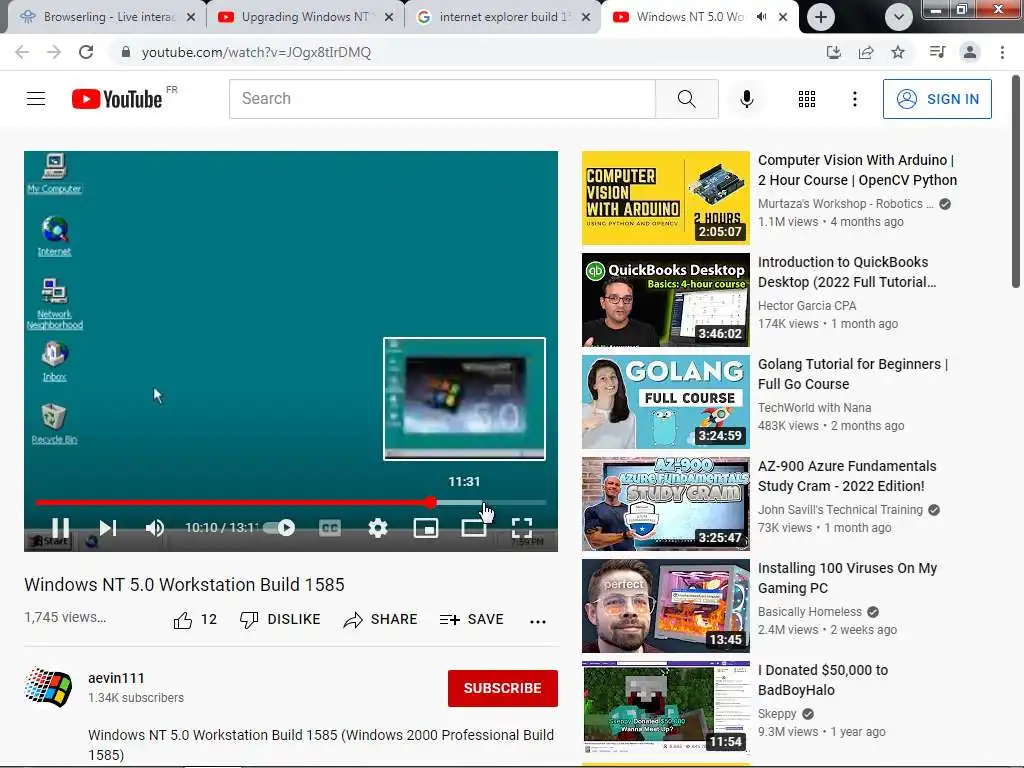Click the magnifier search button
This screenshot has width=1024, height=768.
tap(686, 99)
